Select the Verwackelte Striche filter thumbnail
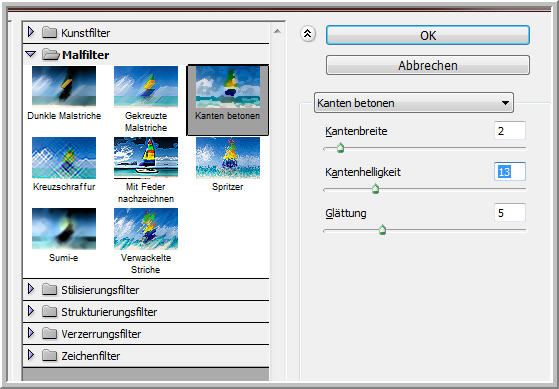The height and width of the screenshot is (389, 559). (x=146, y=229)
